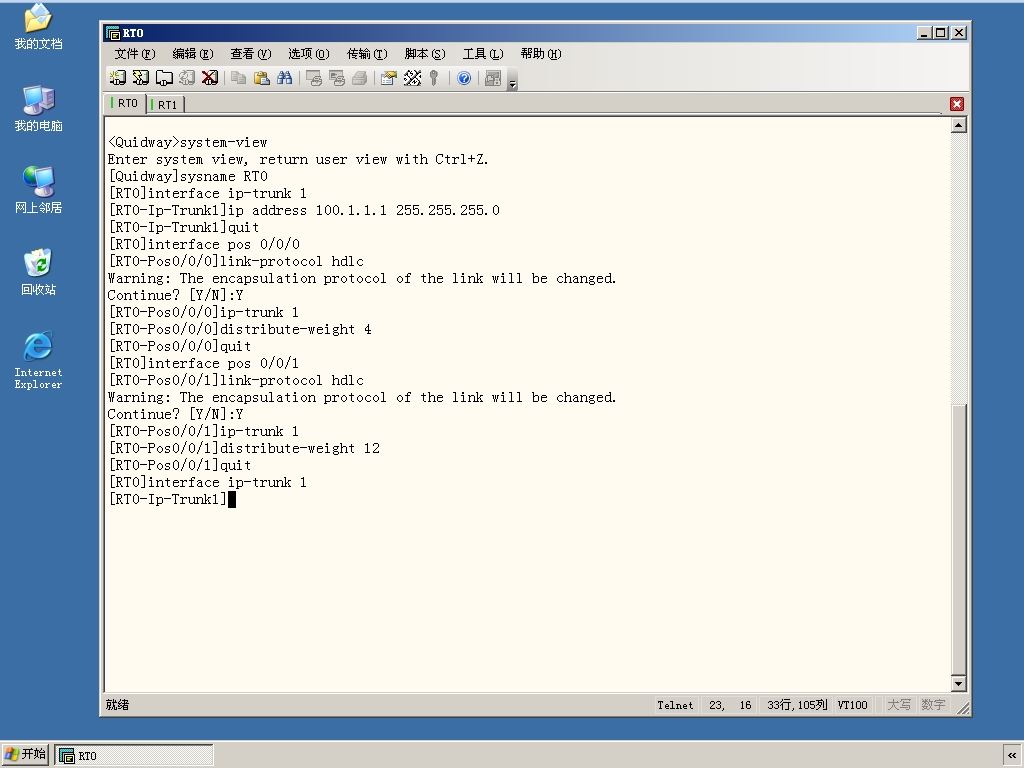Click the gray key public-key icon
This screenshot has width=1024, height=768.
434,78
